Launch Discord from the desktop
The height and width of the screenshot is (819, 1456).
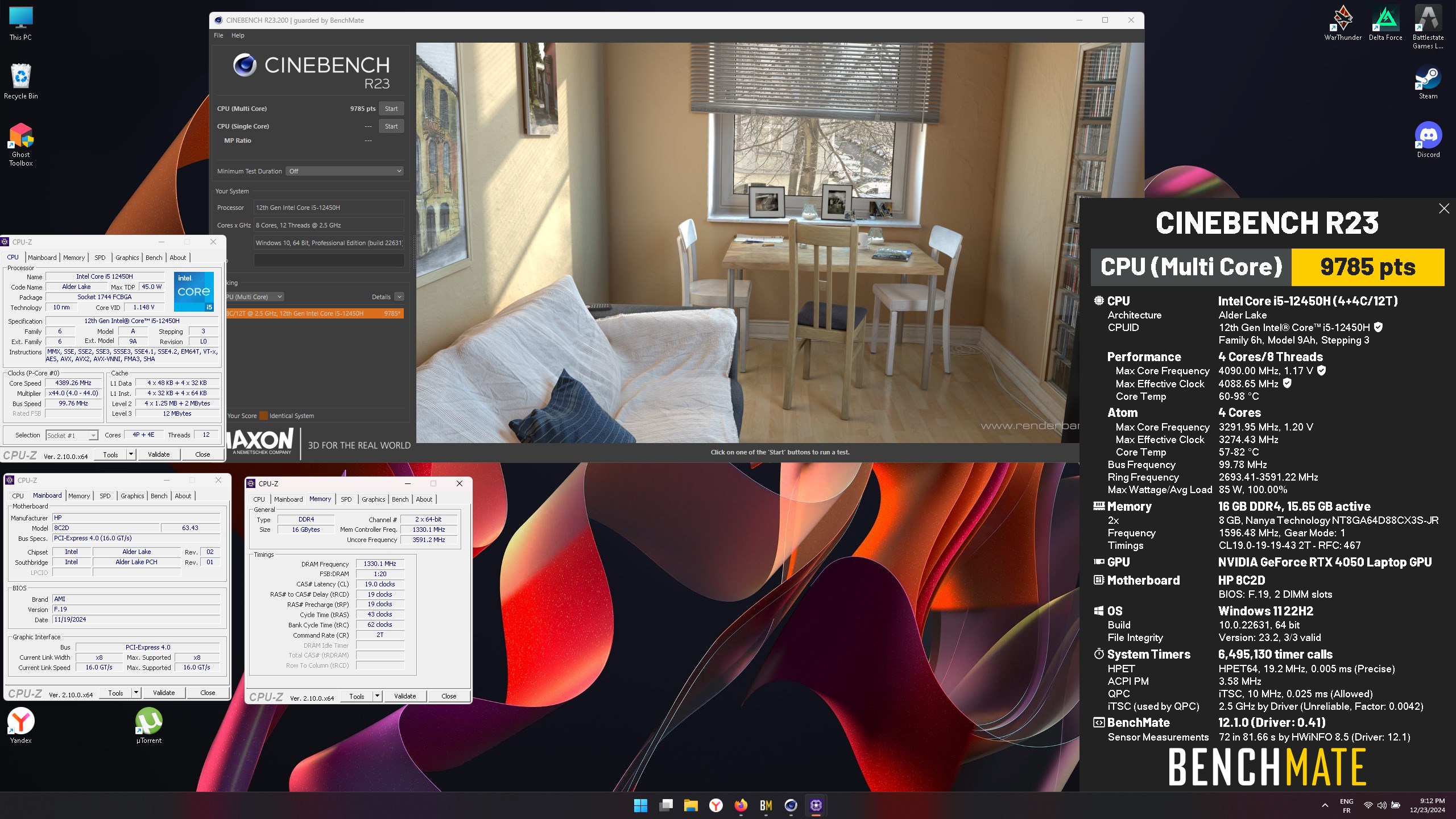(x=1428, y=140)
